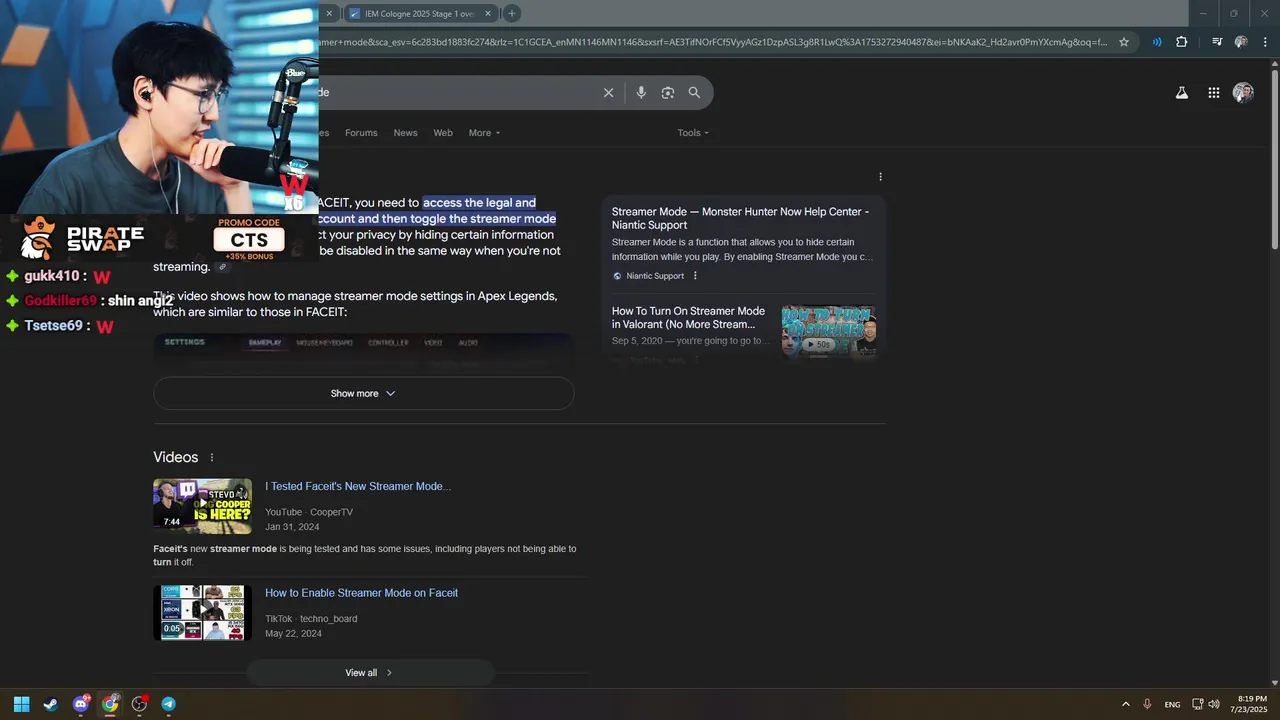Open the Google account avatar
This screenshot has width=1280, height=720.
click(x=1244, y=93)
